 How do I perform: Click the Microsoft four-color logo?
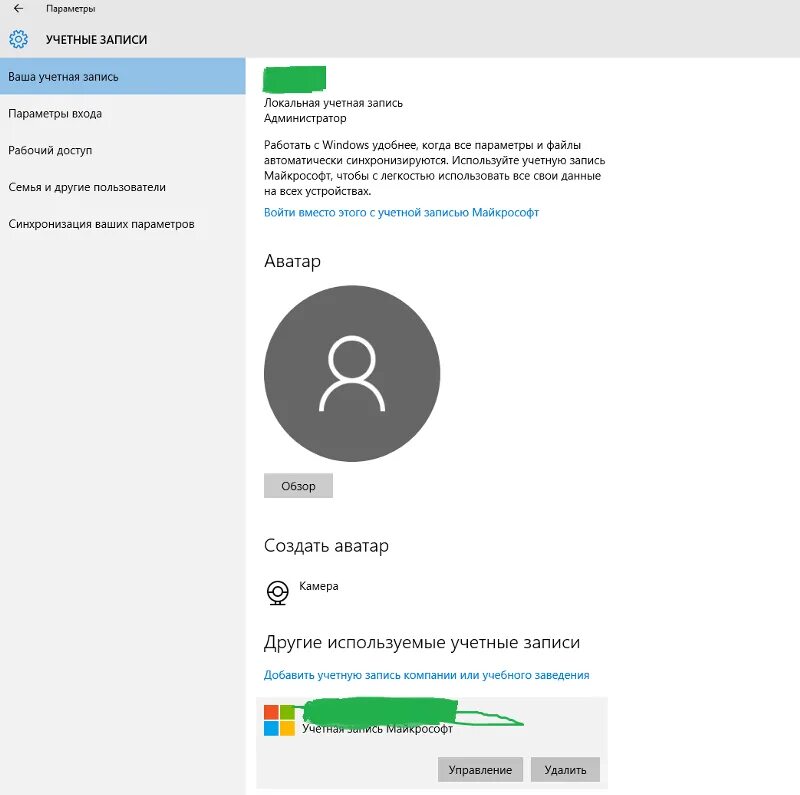[279, 720]
